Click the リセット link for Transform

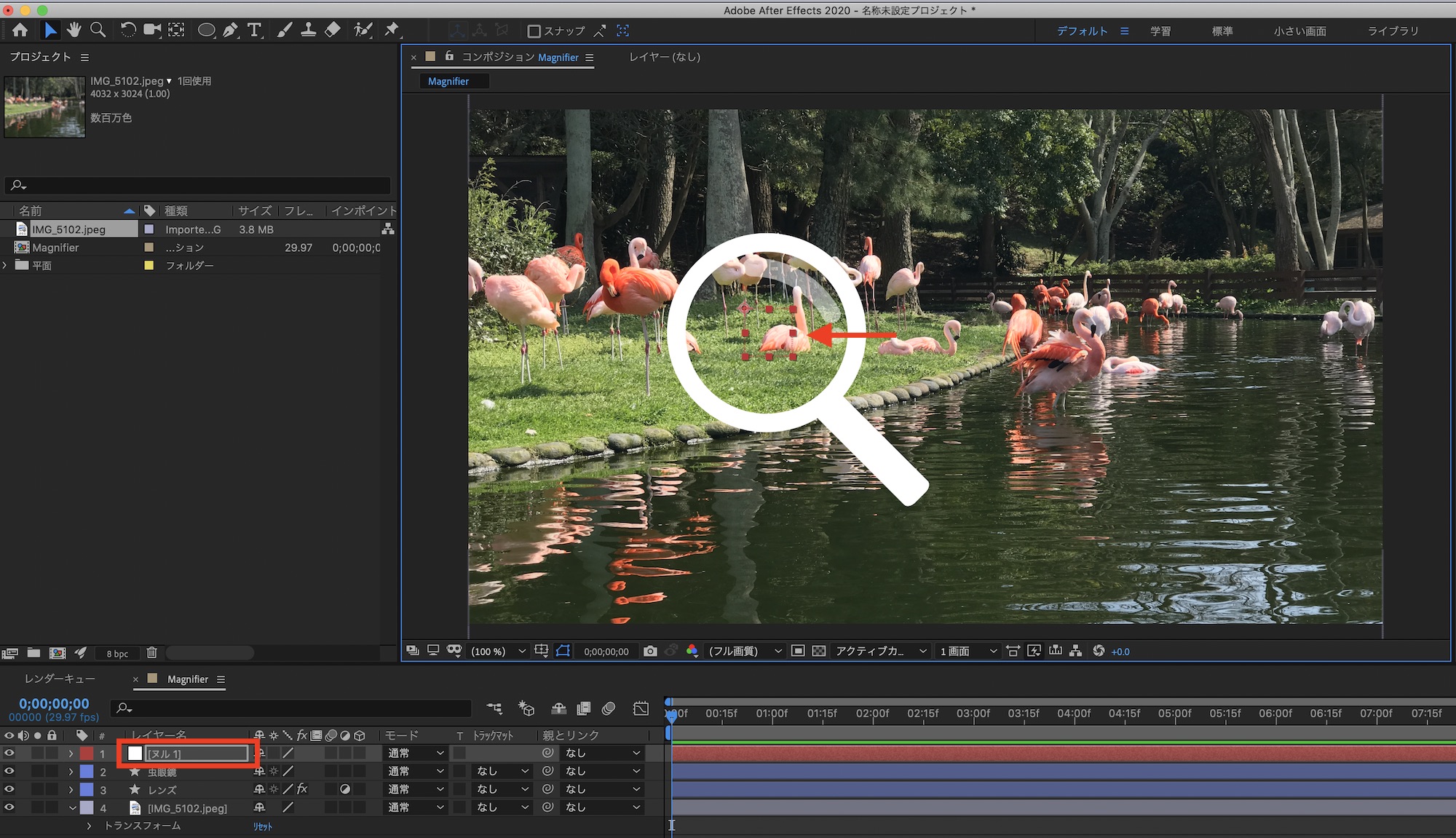point(263,826)
